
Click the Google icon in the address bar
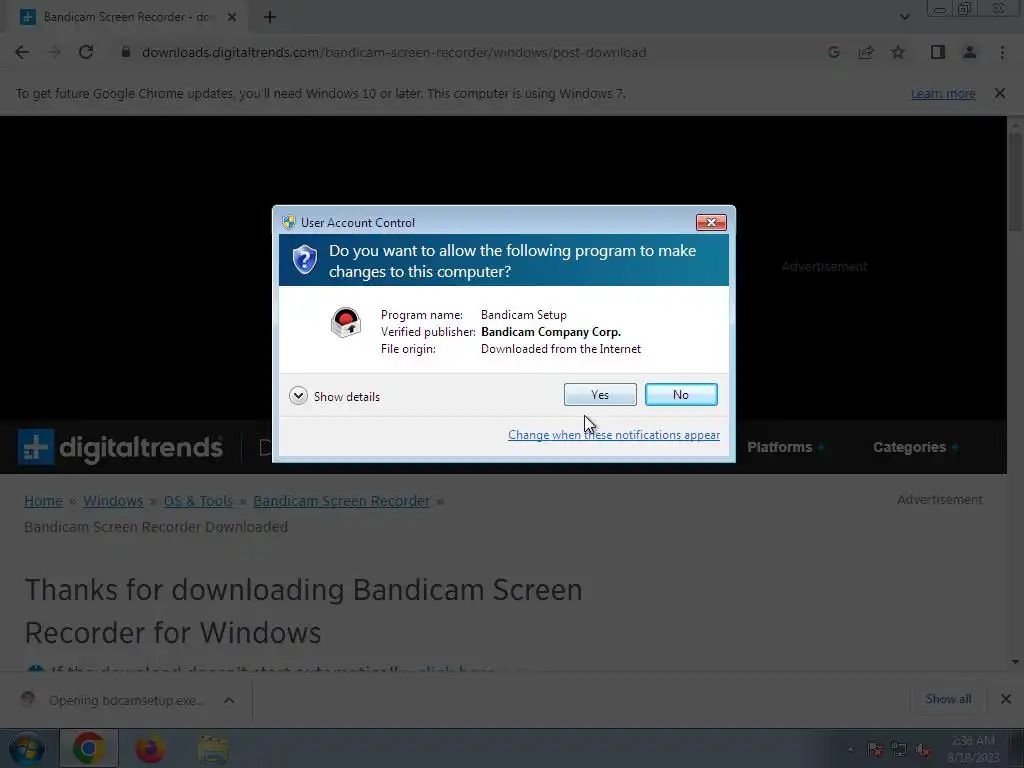(x=833, y=52)
